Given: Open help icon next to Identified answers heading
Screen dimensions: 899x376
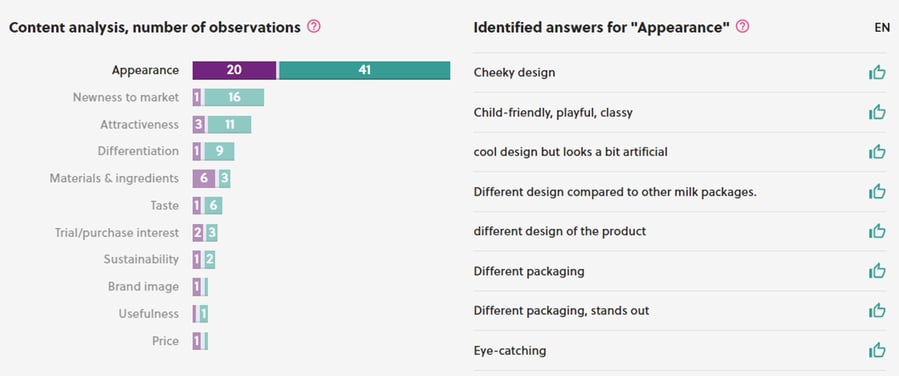Looking at the screenshot, I should click(742, 26).
